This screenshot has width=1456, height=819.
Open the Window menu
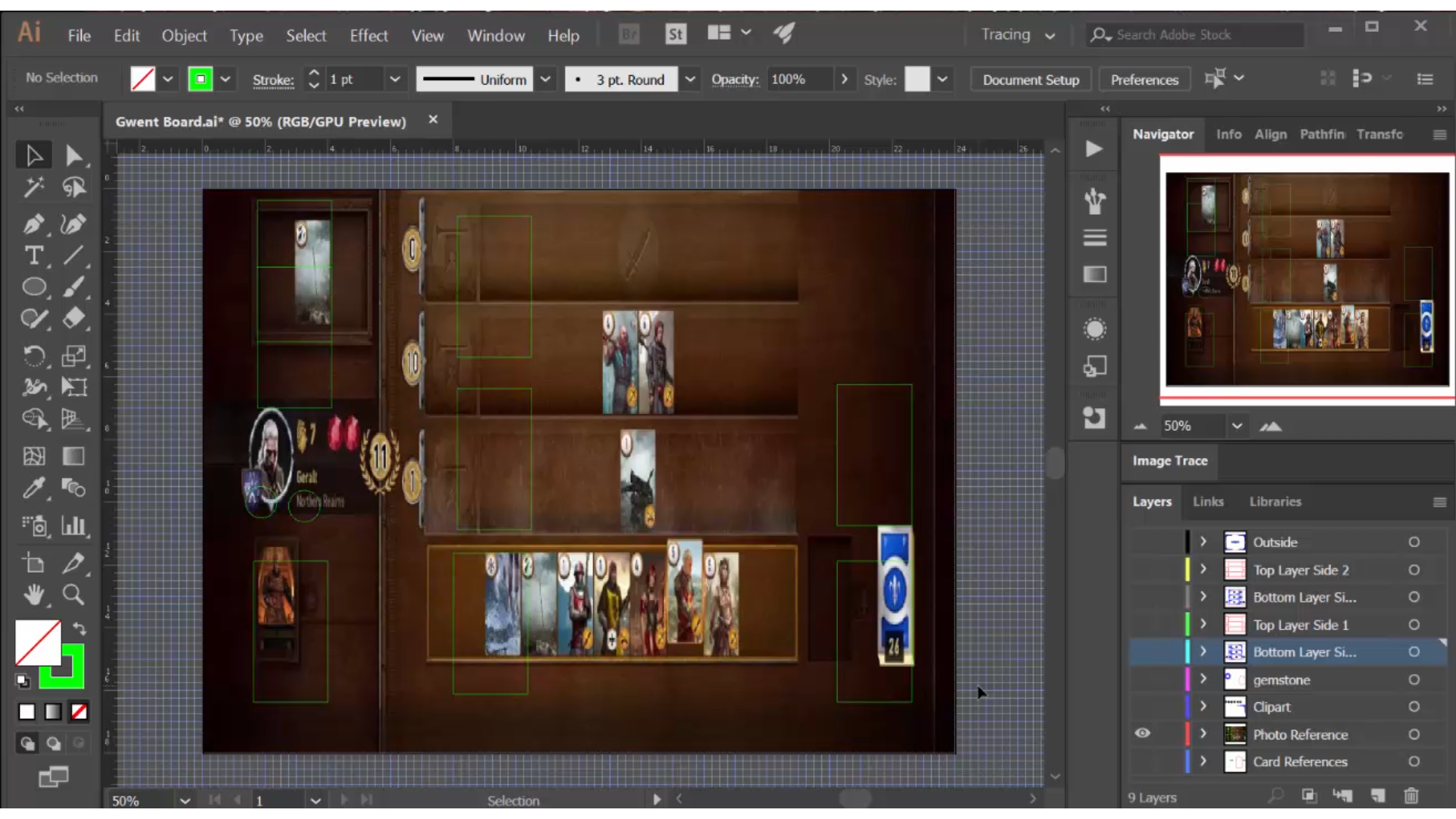pos(496,36)
